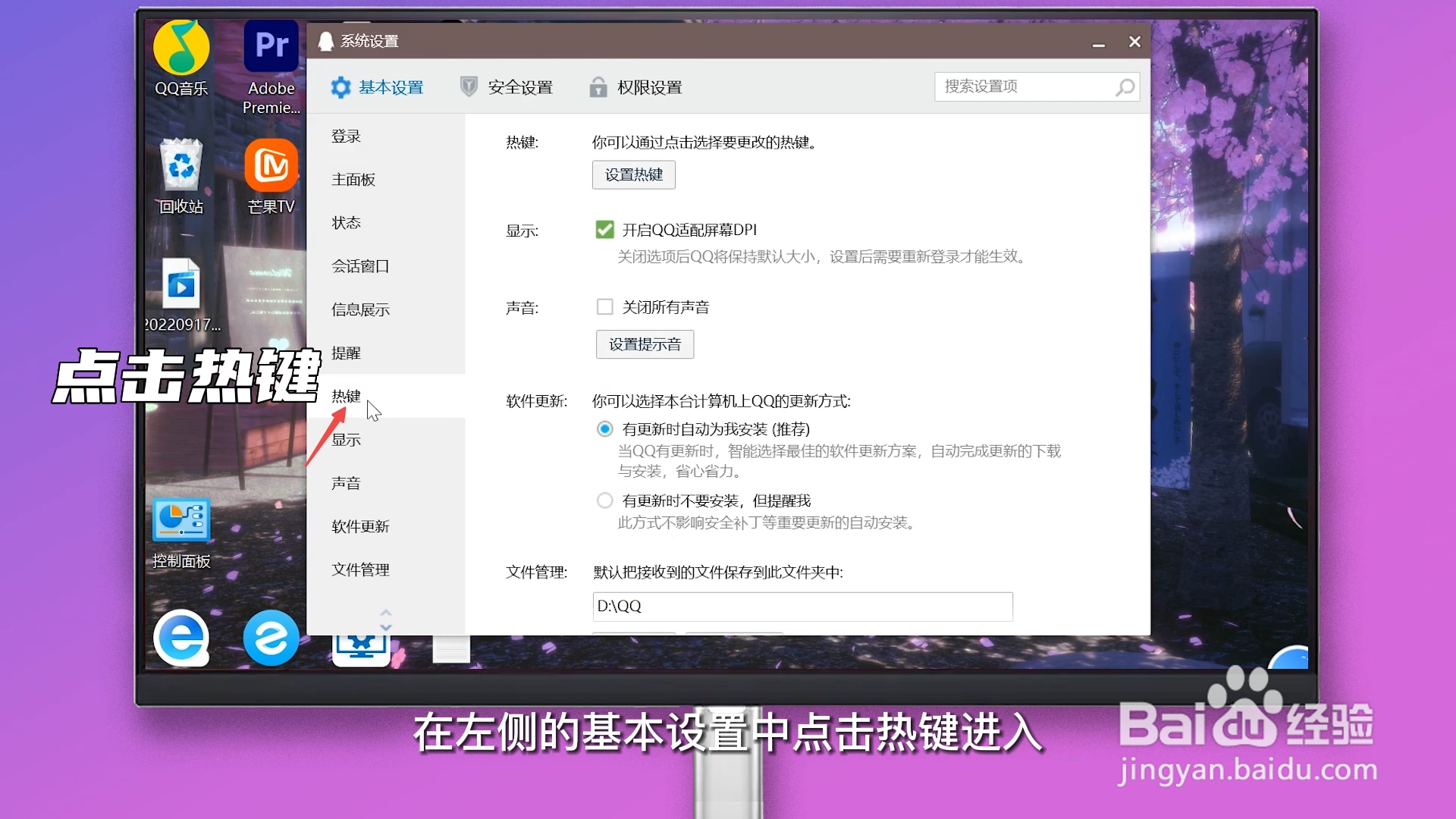Uncheck 开启QQ适配屏幕DPI checkbox
This screenshot has height=819, width=1456.
[604, 230]
